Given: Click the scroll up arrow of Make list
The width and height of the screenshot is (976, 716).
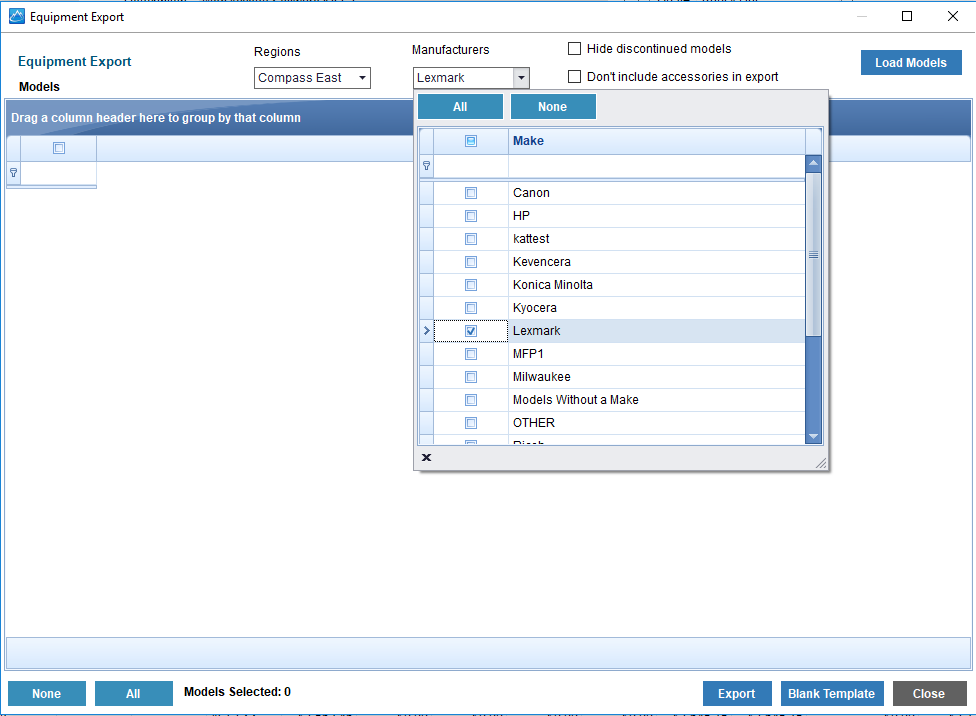Looking at the screenshot, I should tap(814, 164).
